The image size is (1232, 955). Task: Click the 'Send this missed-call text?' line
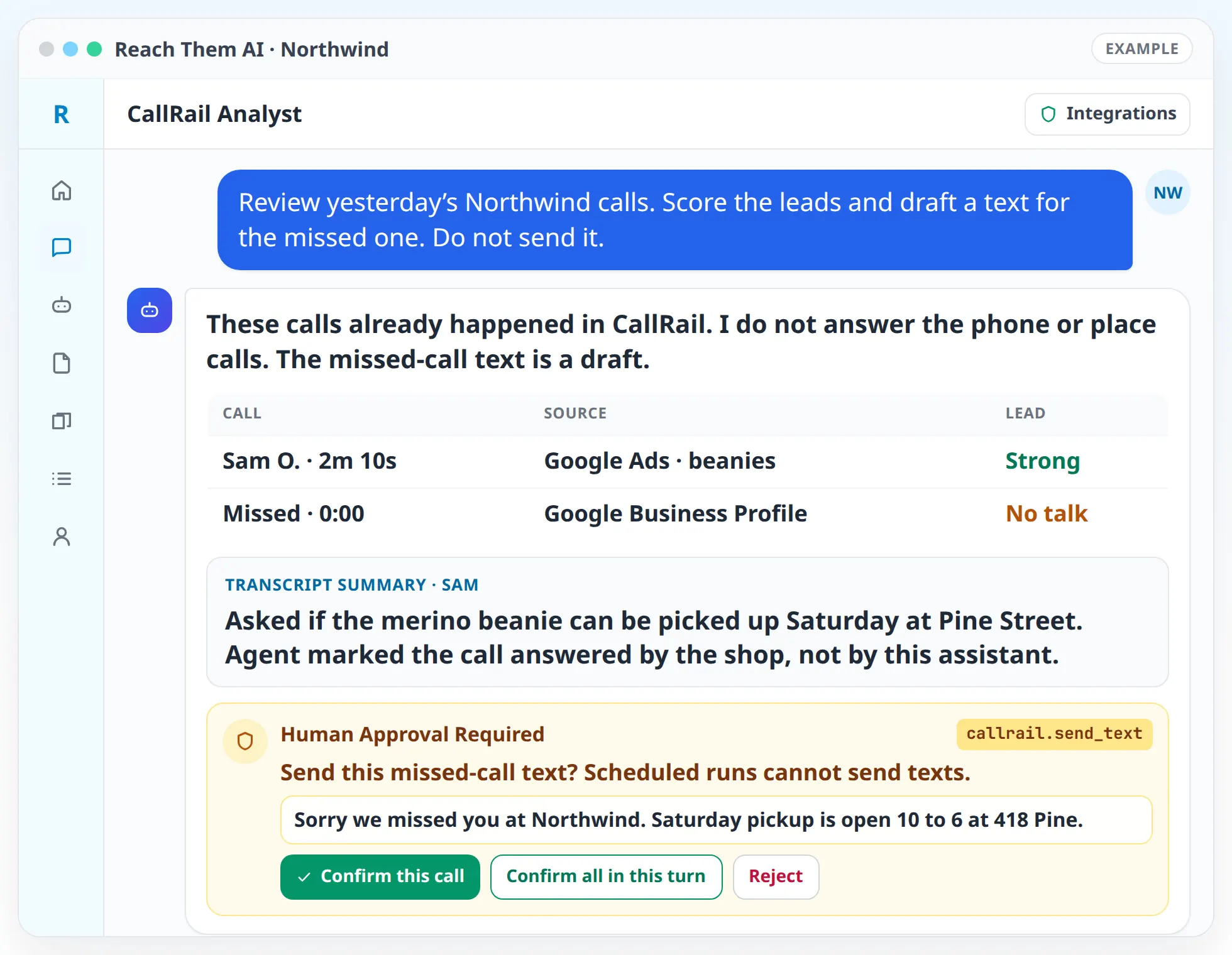[625, 773]
